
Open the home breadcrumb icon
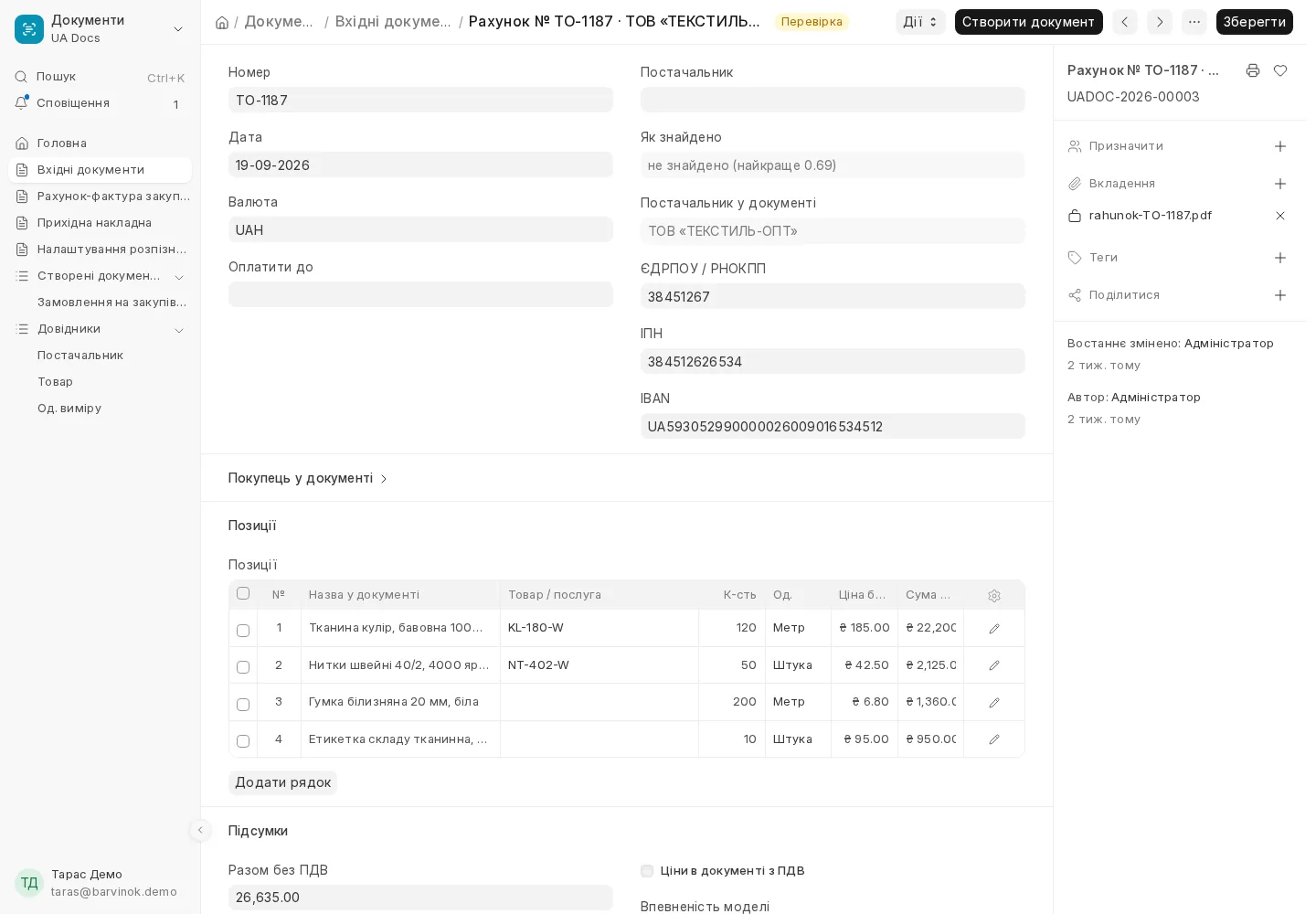222,22
